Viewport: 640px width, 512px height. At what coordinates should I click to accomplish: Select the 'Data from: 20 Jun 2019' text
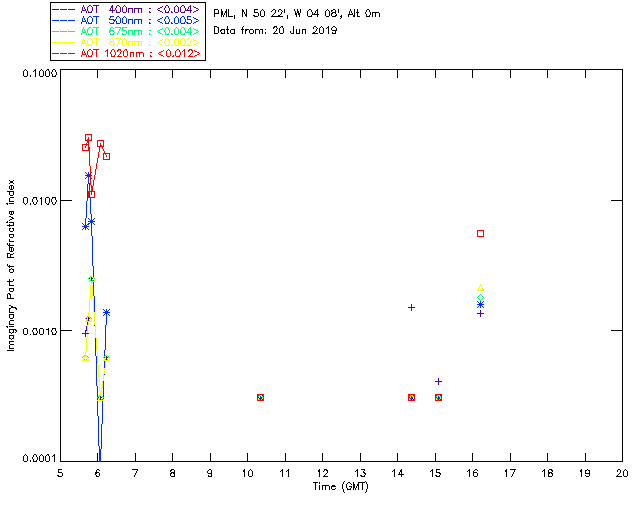coord(275,30)
